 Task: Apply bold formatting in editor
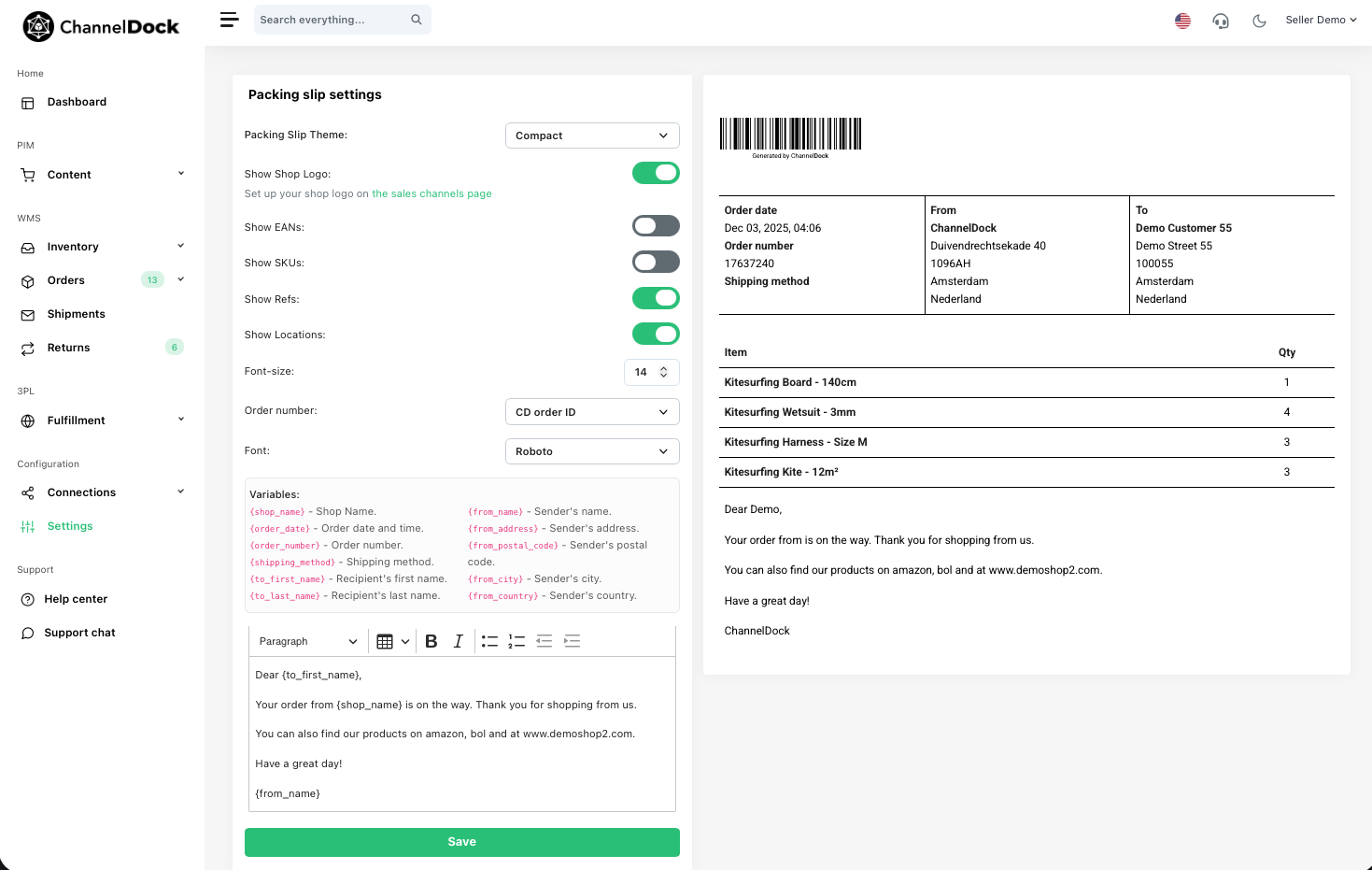click(431, 641)
